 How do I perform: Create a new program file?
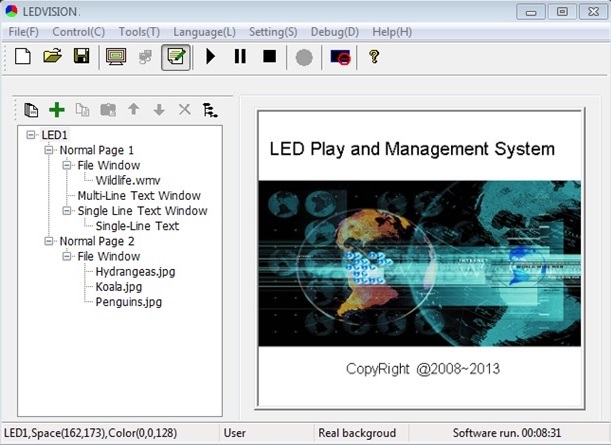(x=23, y=57)
